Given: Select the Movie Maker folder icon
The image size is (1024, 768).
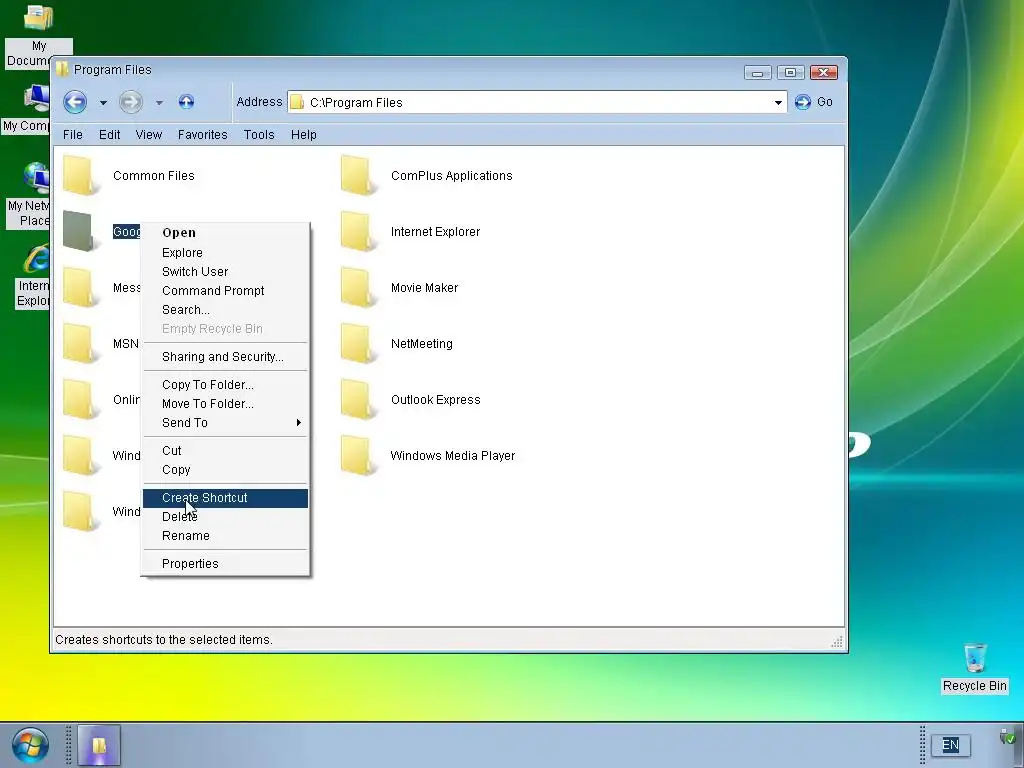Looking at the screenshot, I should click(358, 287).
